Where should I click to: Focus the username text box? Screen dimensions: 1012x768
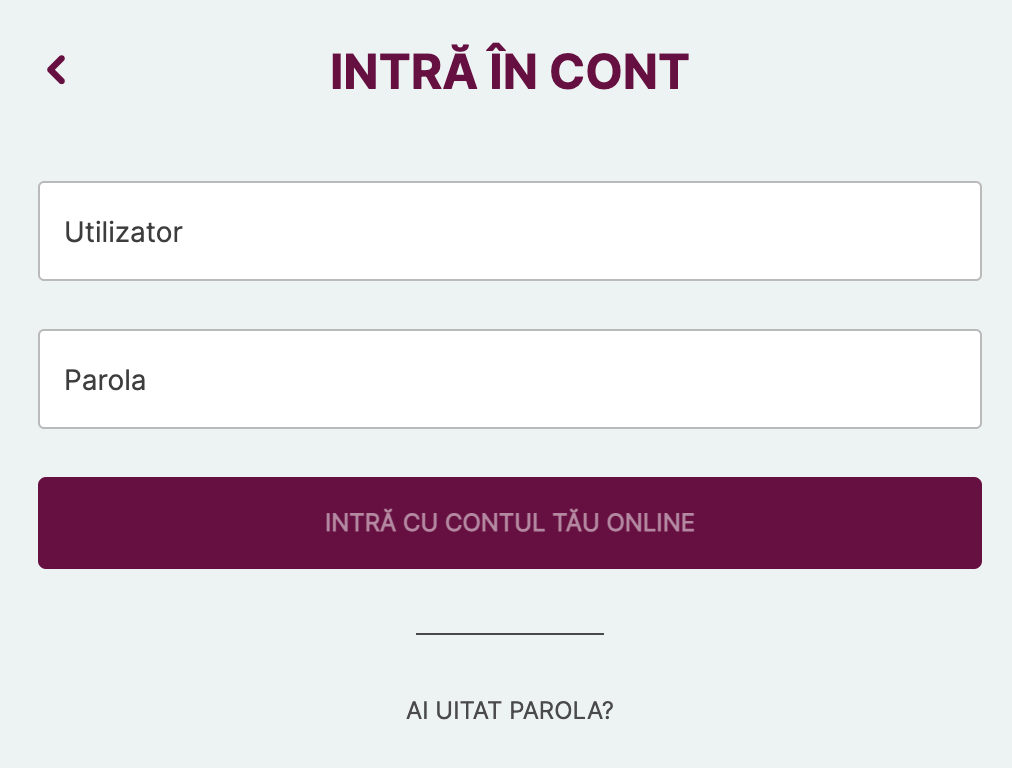(x=509, y=231)
